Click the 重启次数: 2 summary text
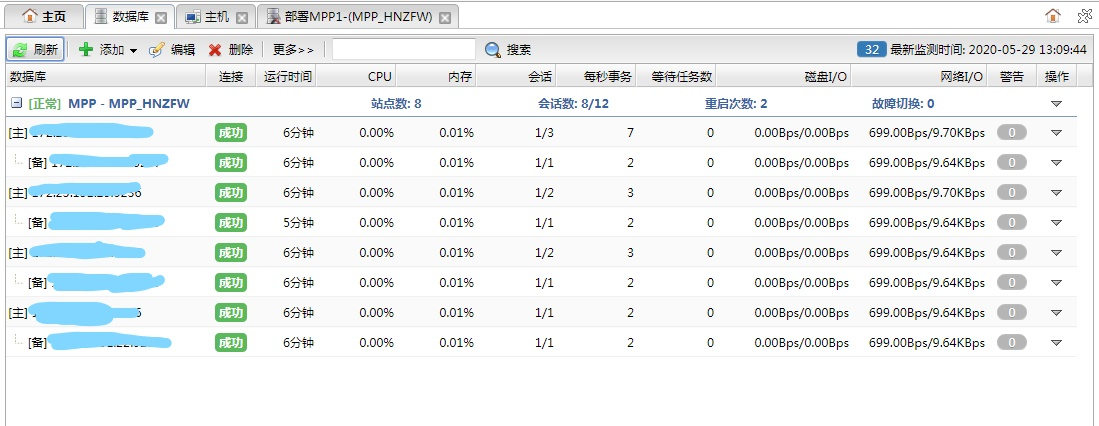 click(736, 104)
